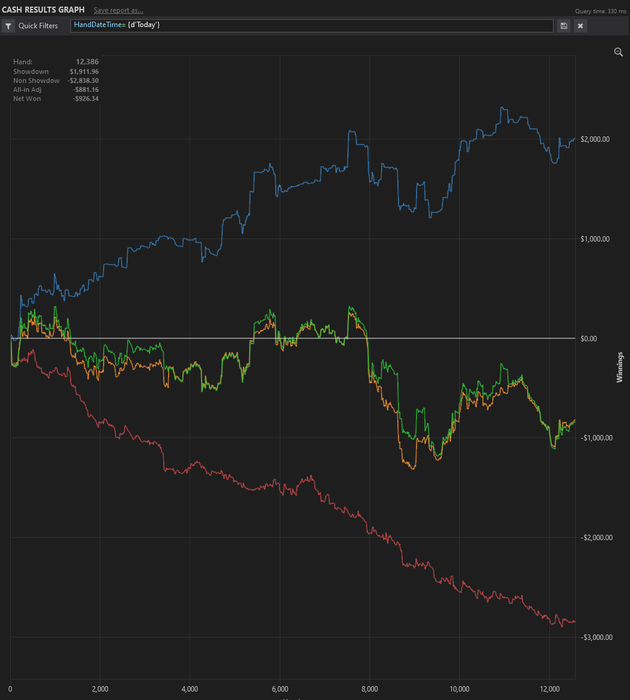Save the current filter with the disk icon
Image resolution: width=630 pixels, height=700 pixels.
point(564,26)
